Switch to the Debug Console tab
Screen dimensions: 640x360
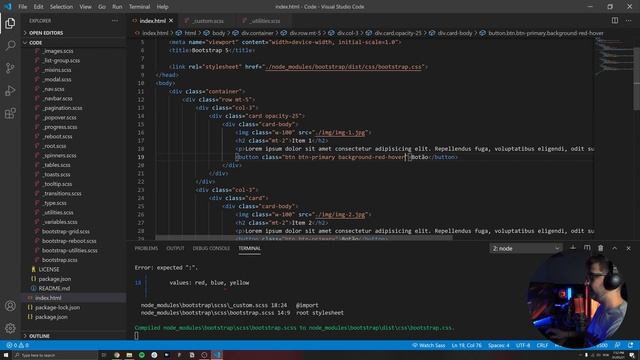click(x=211, y=248)
